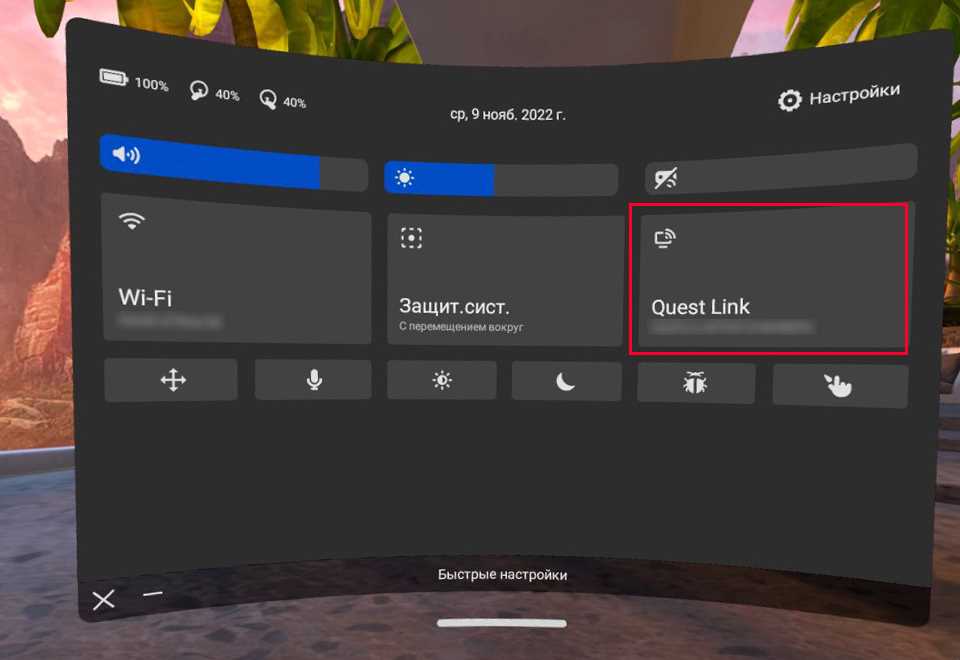Open the Wi-Fi settings tile
Image resolution: width=960 pixels, height=660 pixels.
click(237, 269)
